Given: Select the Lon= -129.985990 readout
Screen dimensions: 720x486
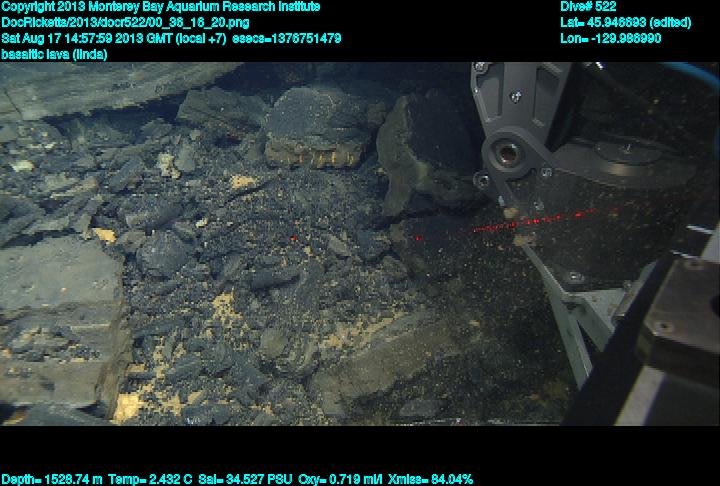Looking at the screenshot, I should tap(611, 38).
